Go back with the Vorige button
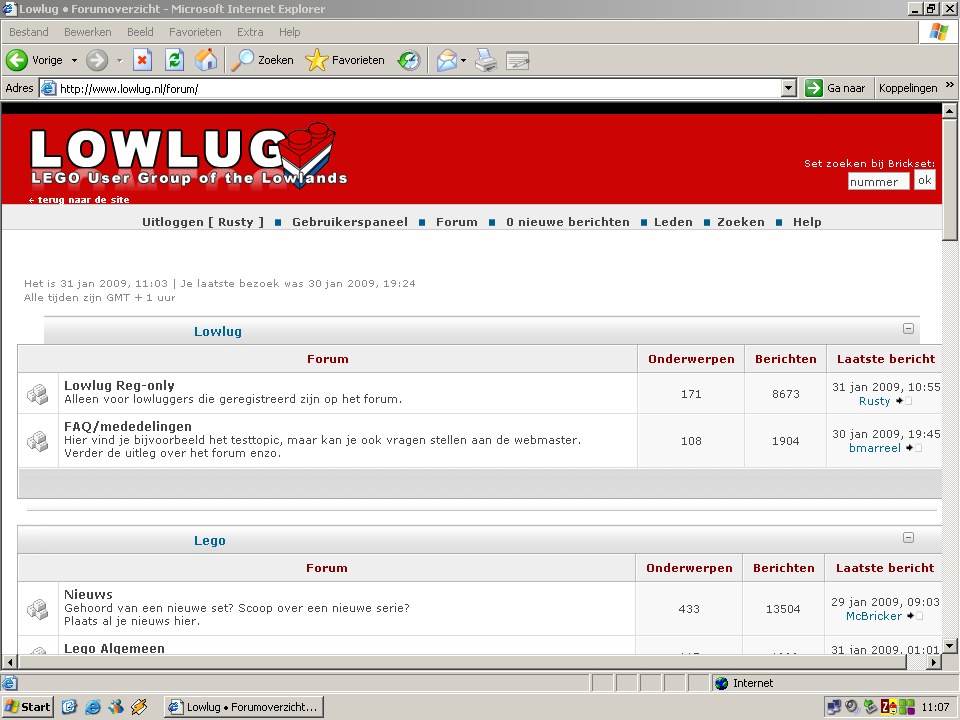Image resolution: width=960 pixels, height=720 pixels. [x=34, y=60]
